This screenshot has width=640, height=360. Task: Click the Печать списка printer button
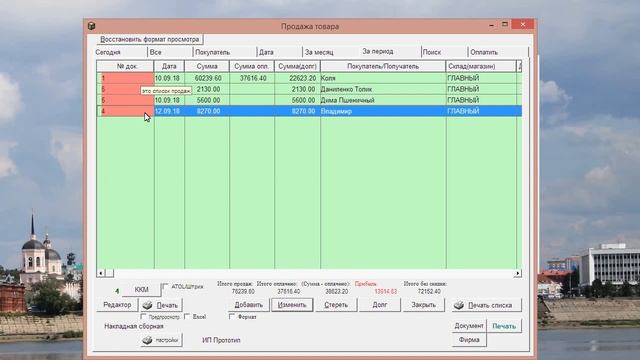coord(487,305)
